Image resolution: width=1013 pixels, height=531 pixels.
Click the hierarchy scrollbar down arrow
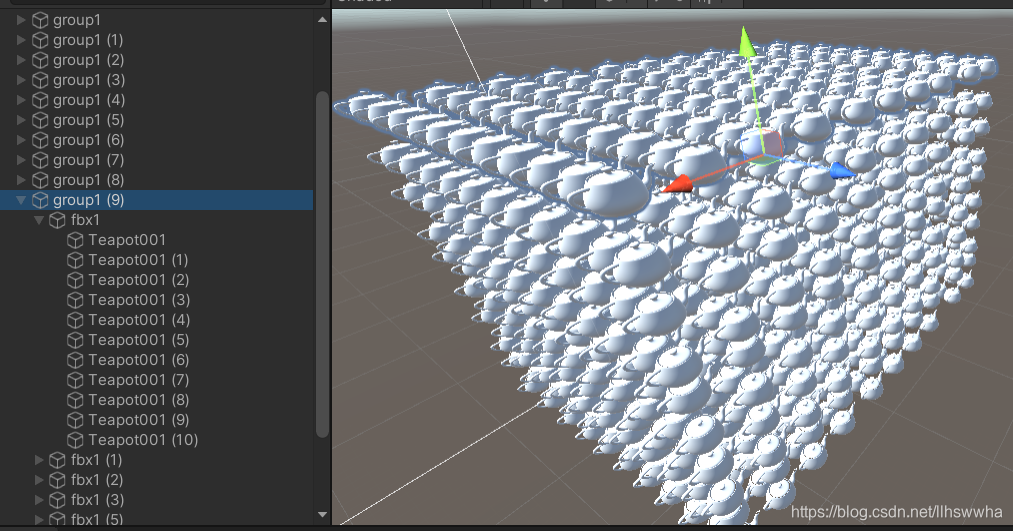pos(322,514)
